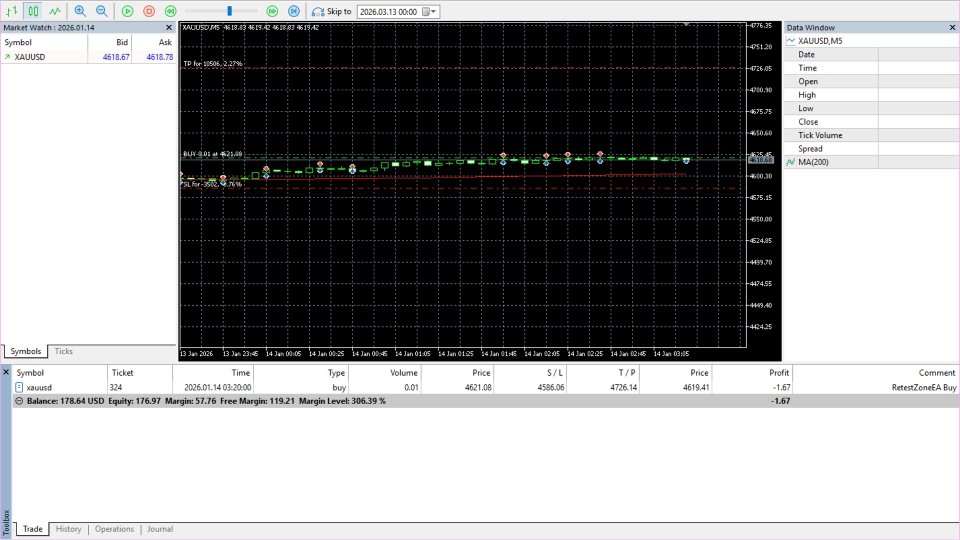Switch chart to bar chart mode
This screenshot has height=540, width=960.
coord(12,11)
